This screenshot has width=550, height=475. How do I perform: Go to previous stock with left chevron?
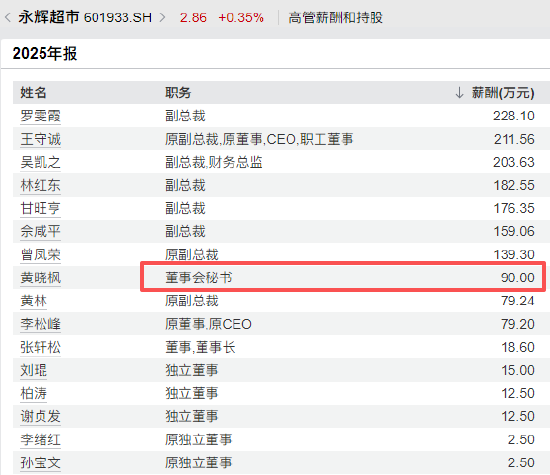[8, 17]
